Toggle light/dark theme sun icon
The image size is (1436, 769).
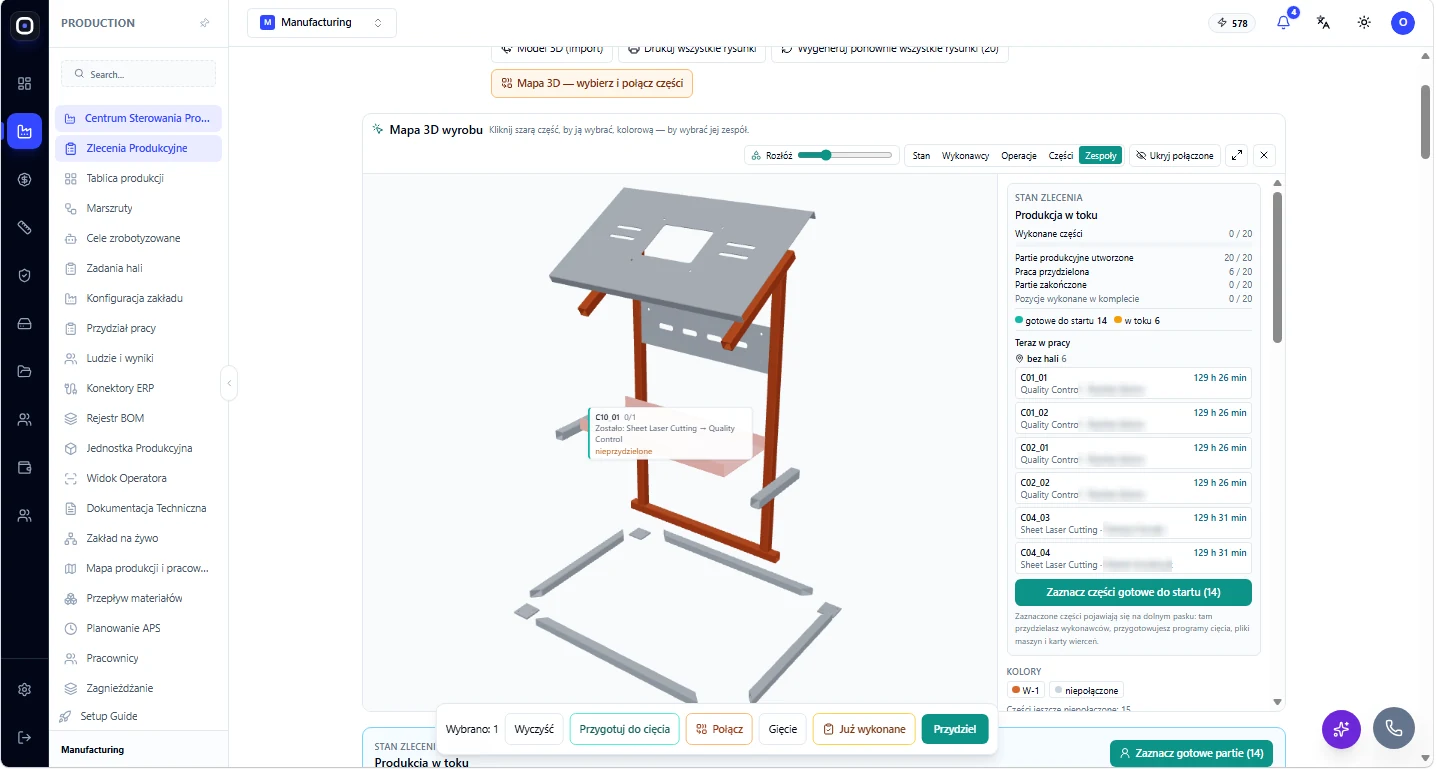[x=1364, y=23]
